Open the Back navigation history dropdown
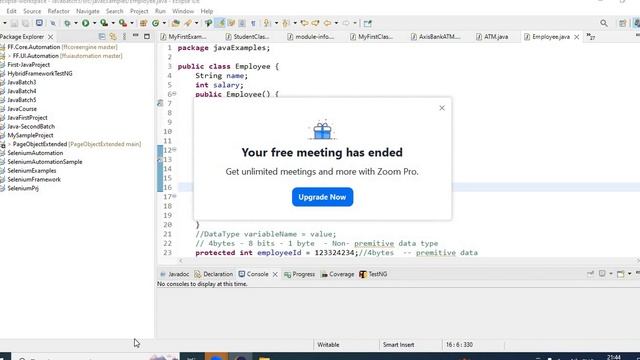This screenshot has width=640, height=360. pos(336,23)
